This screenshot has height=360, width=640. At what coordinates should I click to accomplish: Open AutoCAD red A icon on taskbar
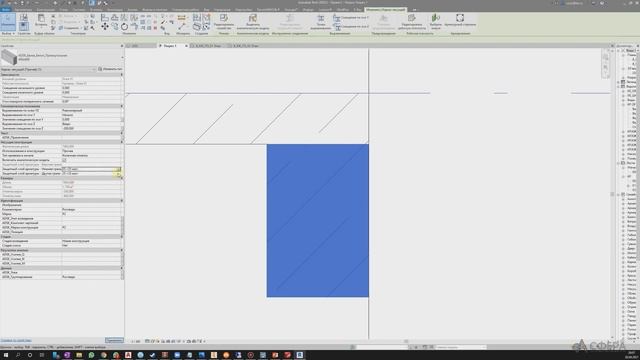tap(128, 355)
